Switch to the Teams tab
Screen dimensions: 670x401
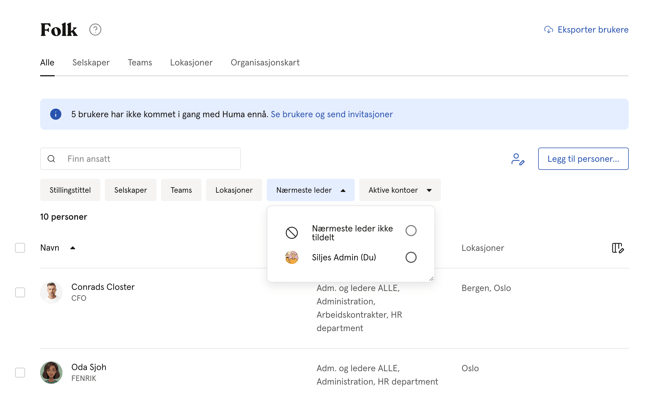(140, 62)
